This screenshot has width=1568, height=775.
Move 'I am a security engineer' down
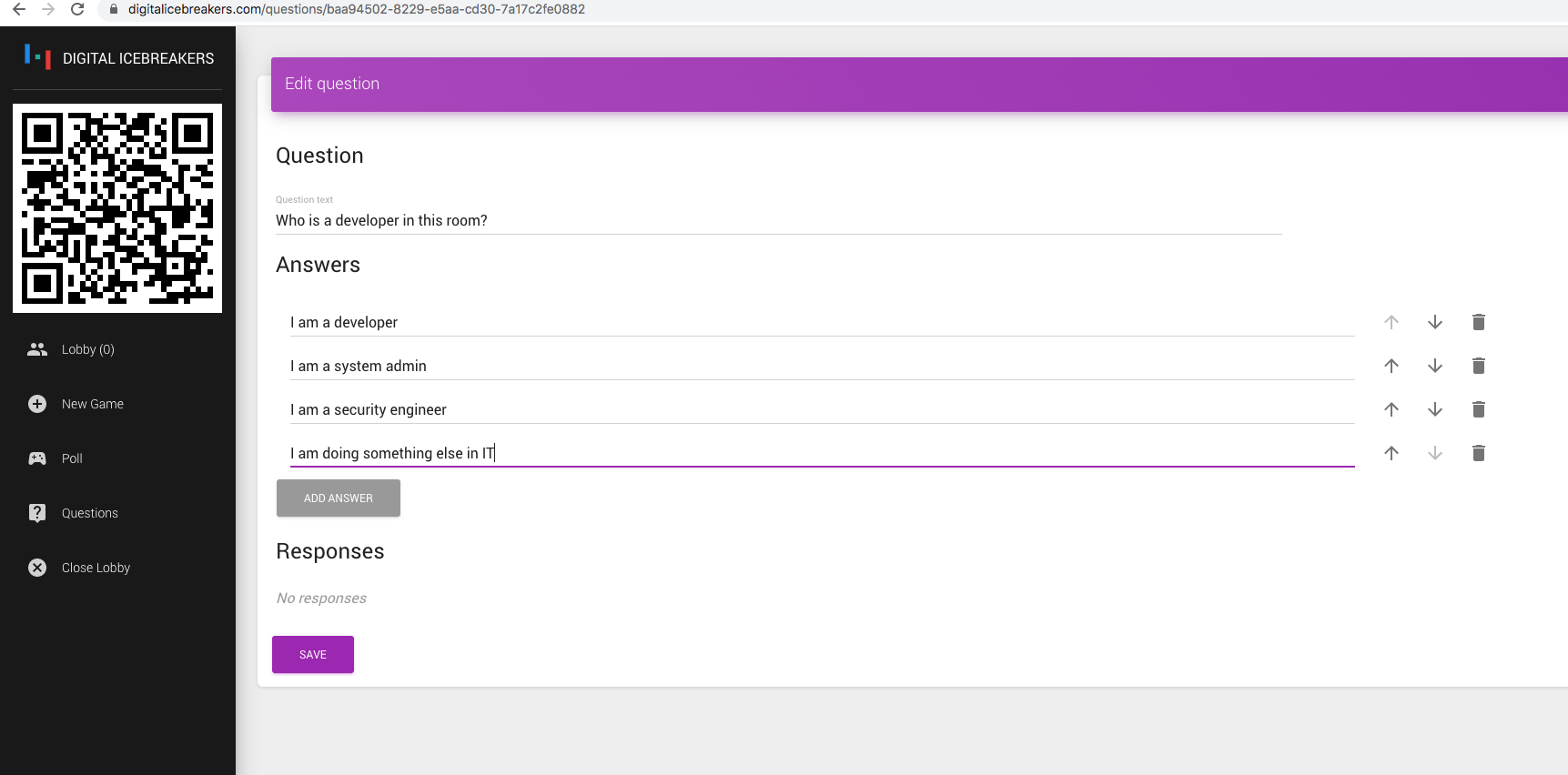[x=1435, y=409]
